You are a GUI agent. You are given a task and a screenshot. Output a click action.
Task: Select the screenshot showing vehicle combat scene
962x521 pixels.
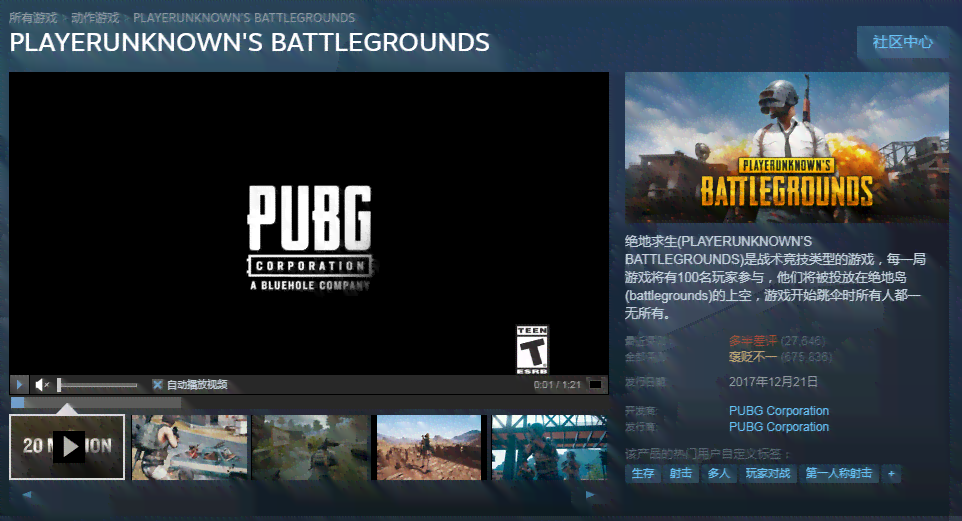coord(190,447)
